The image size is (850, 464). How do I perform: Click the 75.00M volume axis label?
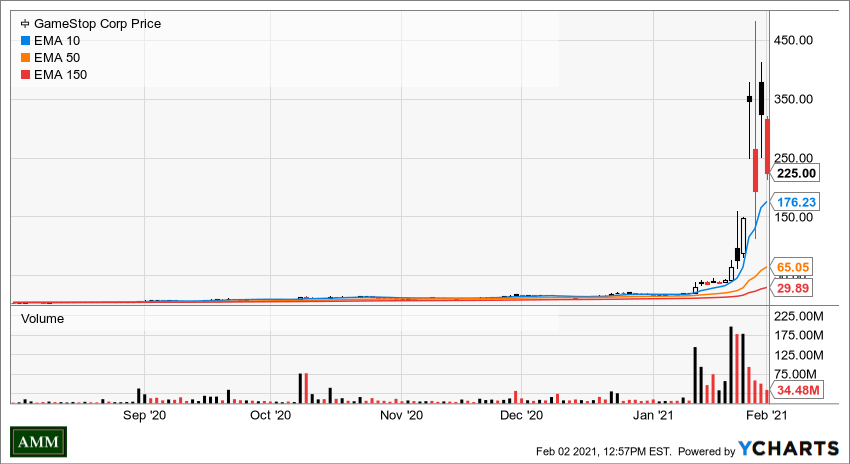point(795,374)
